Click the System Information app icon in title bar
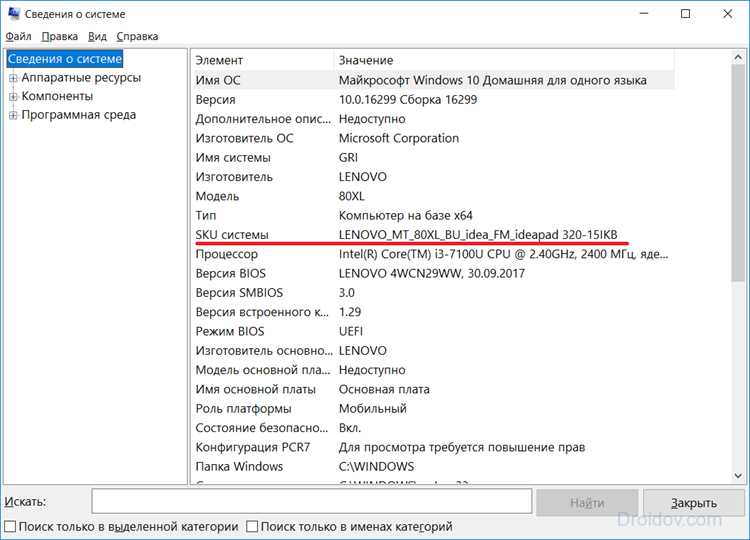 [14, 13]
